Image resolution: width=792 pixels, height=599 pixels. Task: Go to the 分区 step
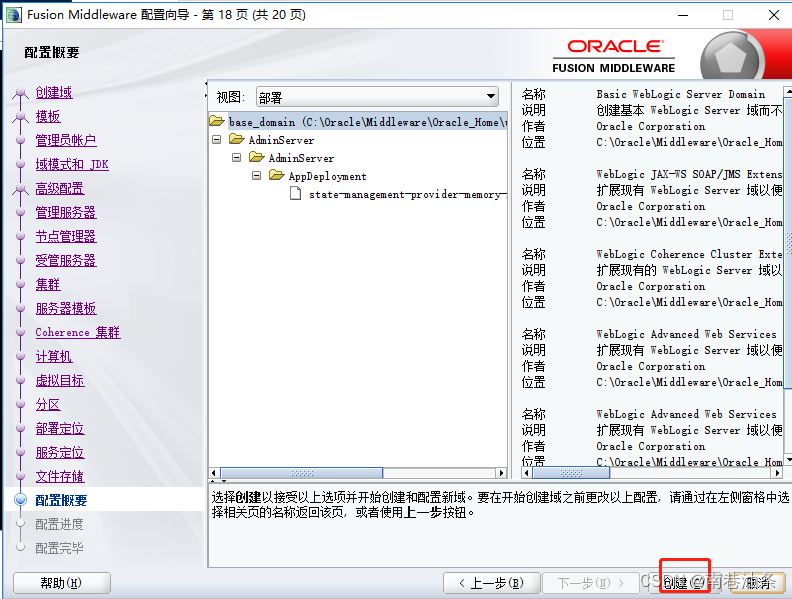48,405
